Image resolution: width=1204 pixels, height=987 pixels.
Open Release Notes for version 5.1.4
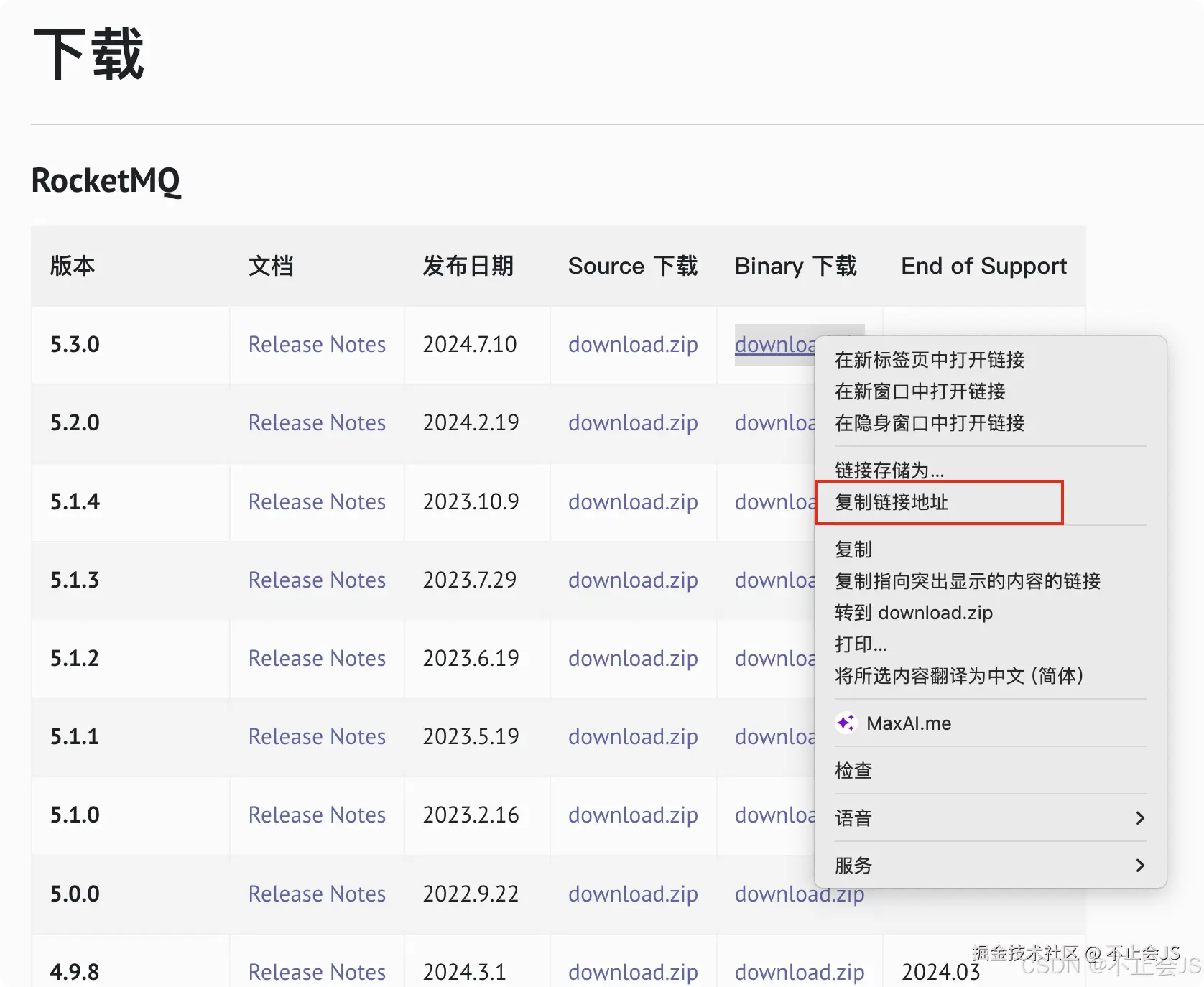coord(317,501)
